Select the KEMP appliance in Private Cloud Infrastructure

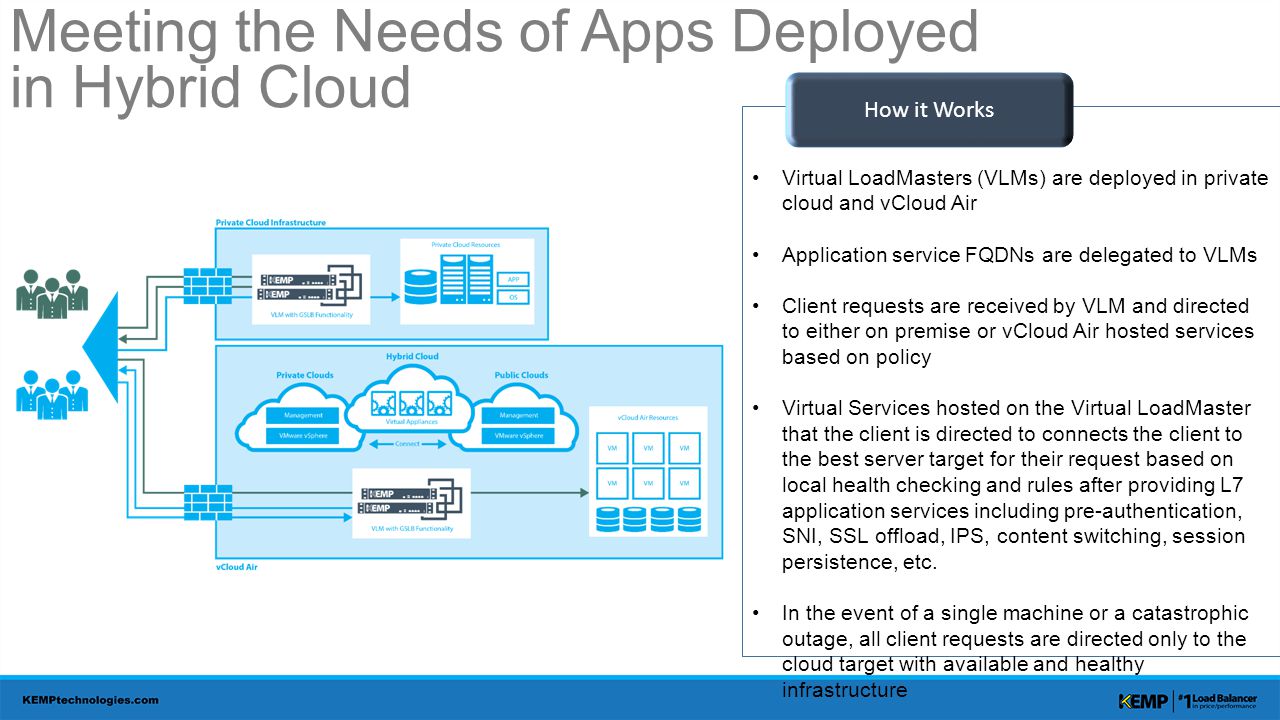pos(309,287)
